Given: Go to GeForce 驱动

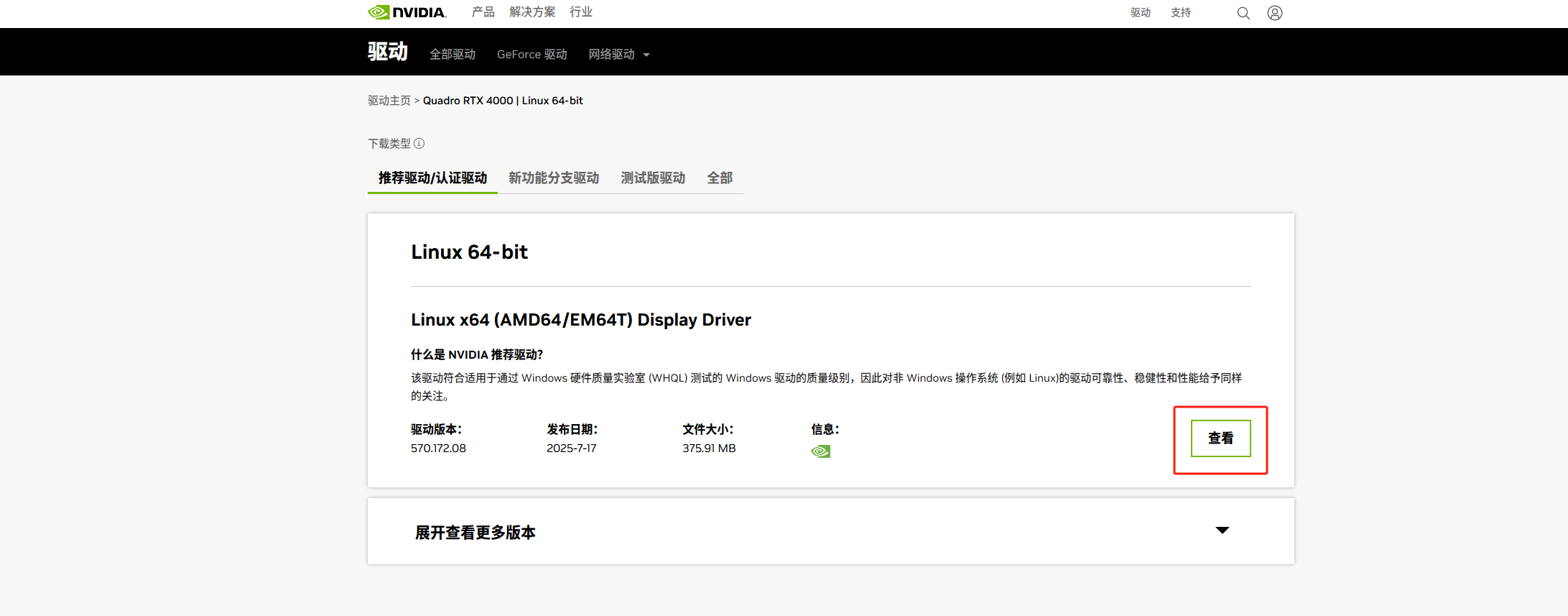Looking at the screenshot, I should point(532,55).
